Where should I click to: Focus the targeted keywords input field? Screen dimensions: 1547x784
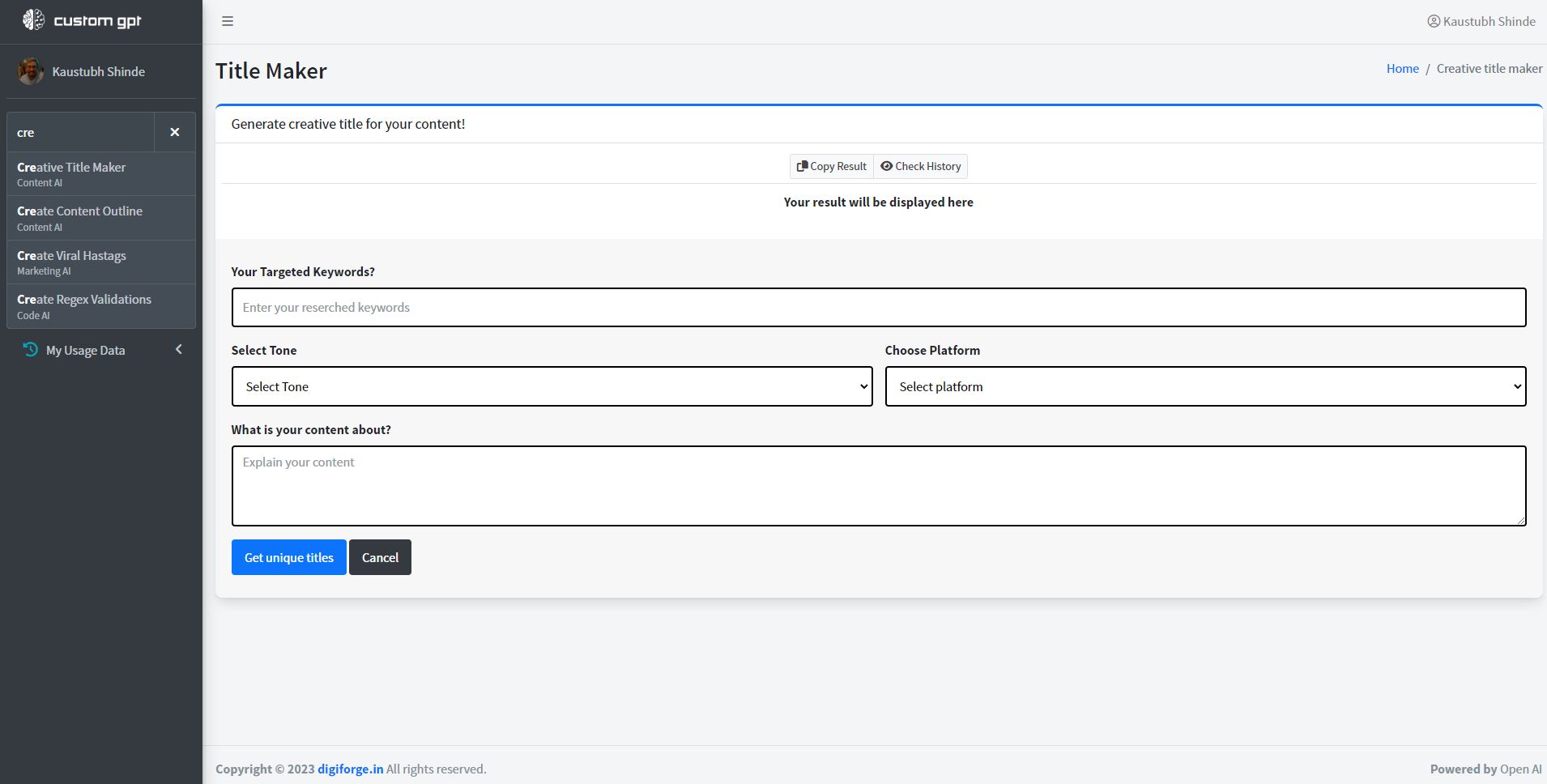point(879,307)
